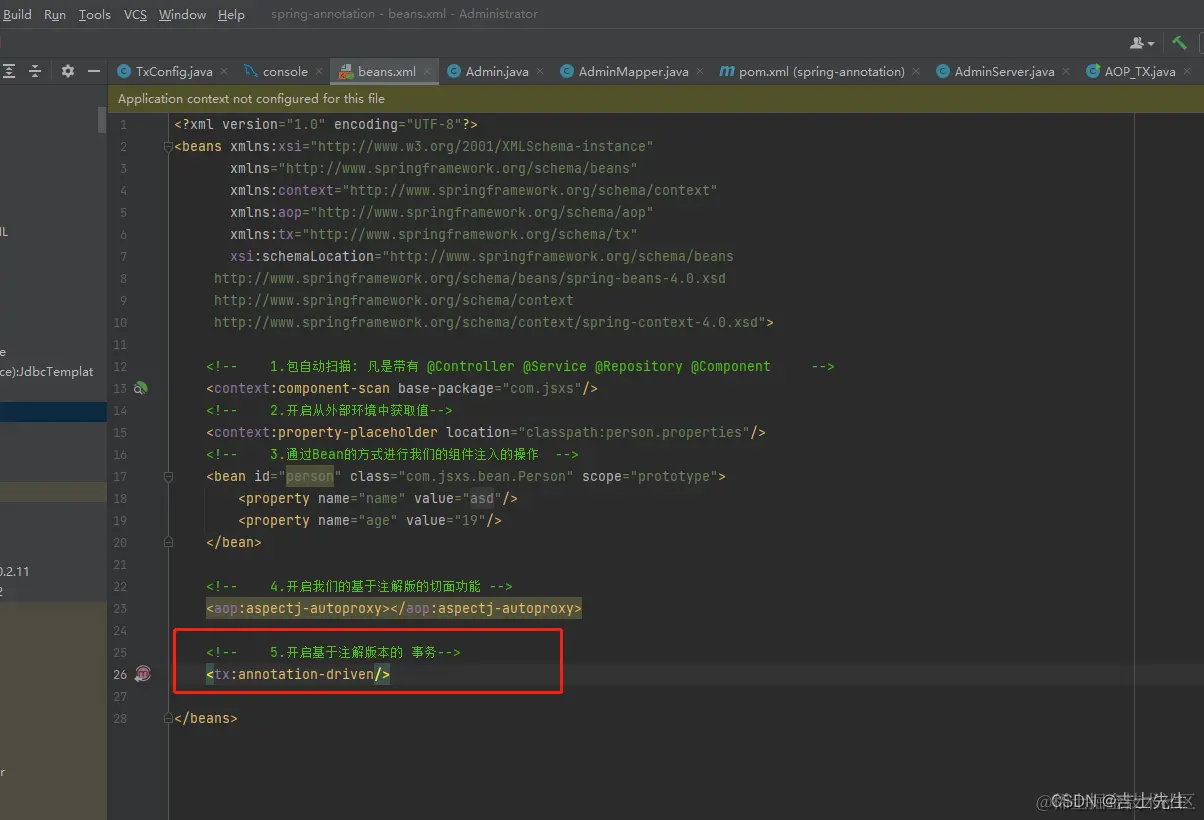Screen dimensions: 1204x820
Task: Click fold end marker on line 20
Action: coord(168,543)
